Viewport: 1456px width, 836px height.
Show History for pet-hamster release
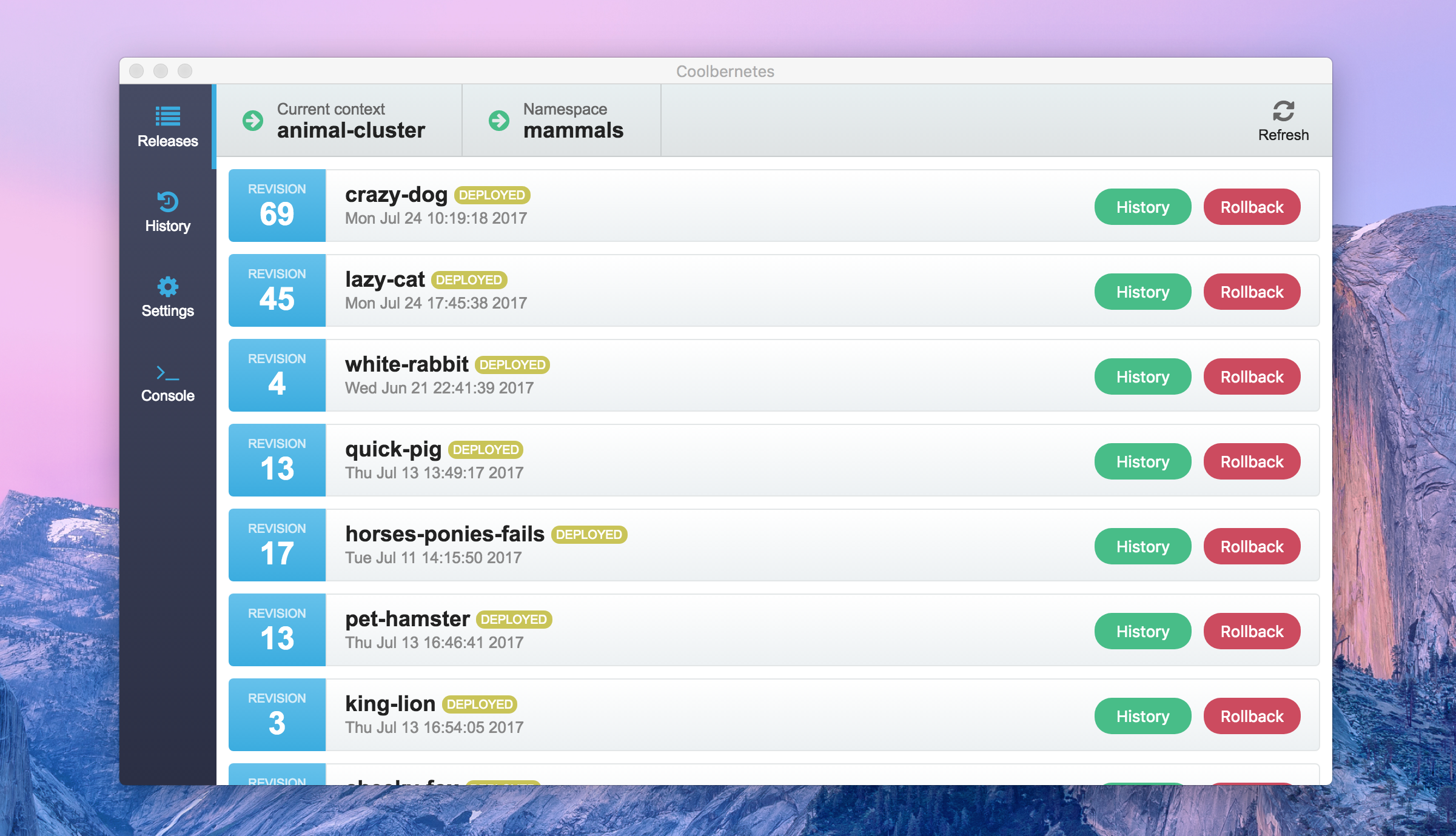click(1142, 632)
